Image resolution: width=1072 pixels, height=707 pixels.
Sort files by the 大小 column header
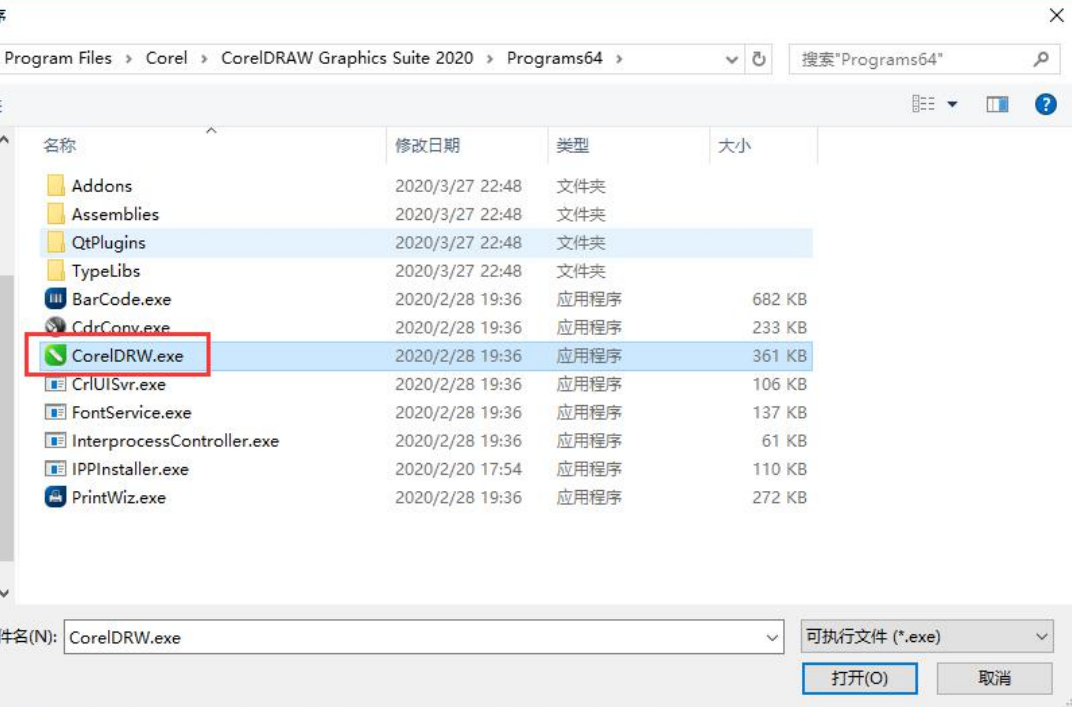pyautogui.click(x=734, y=146)
